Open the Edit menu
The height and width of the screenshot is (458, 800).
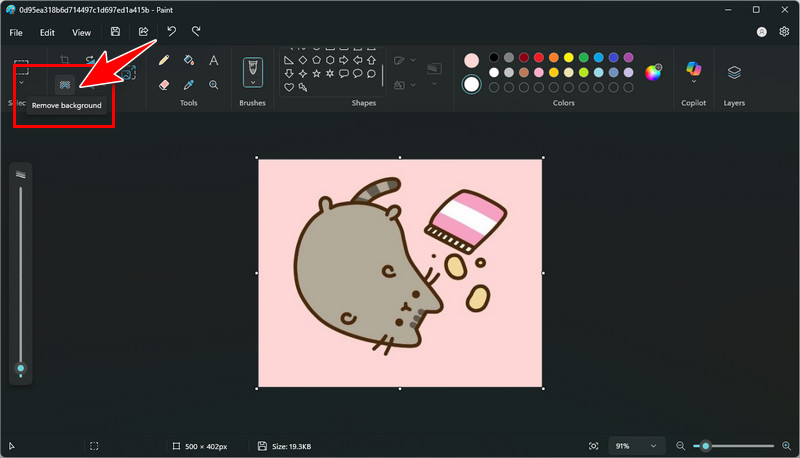pyautogui.click(x=47, y=33)
